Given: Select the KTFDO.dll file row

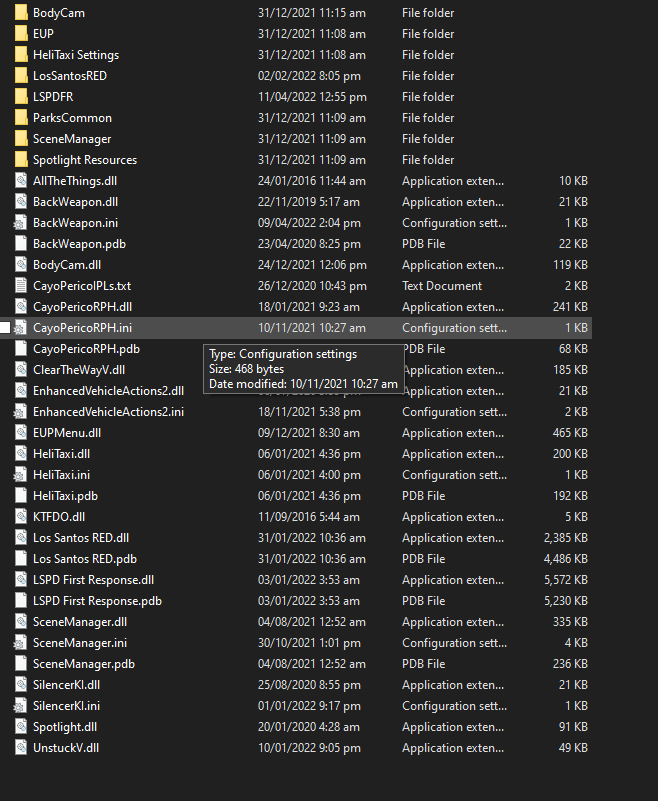Looking at the screenshot, I should pos(301,516).
